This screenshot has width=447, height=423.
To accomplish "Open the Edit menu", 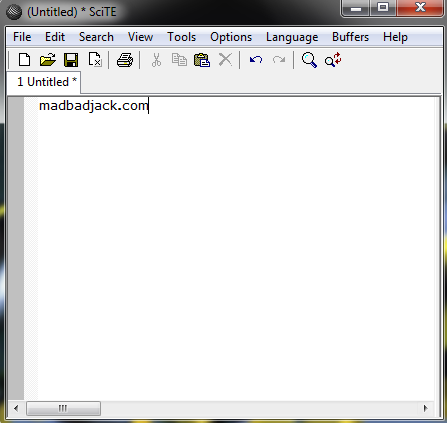I will tap(55, 37).
